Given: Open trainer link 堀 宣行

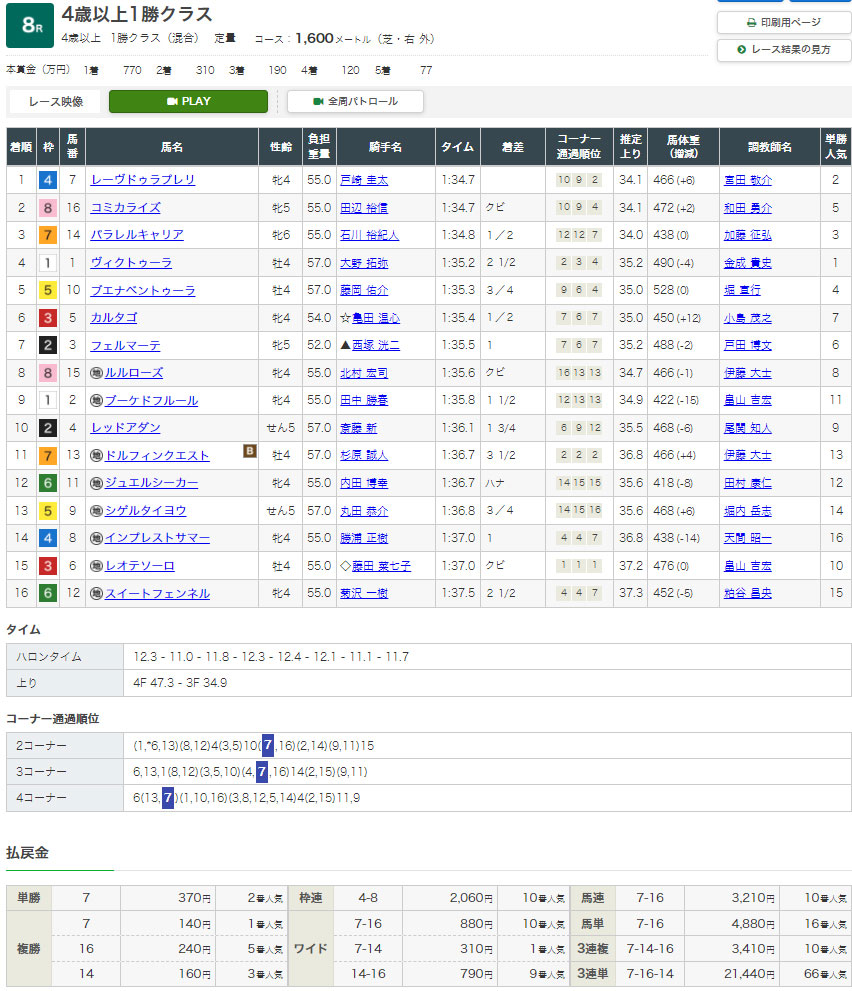Looking at the screenshot, I should pos(741,291).
